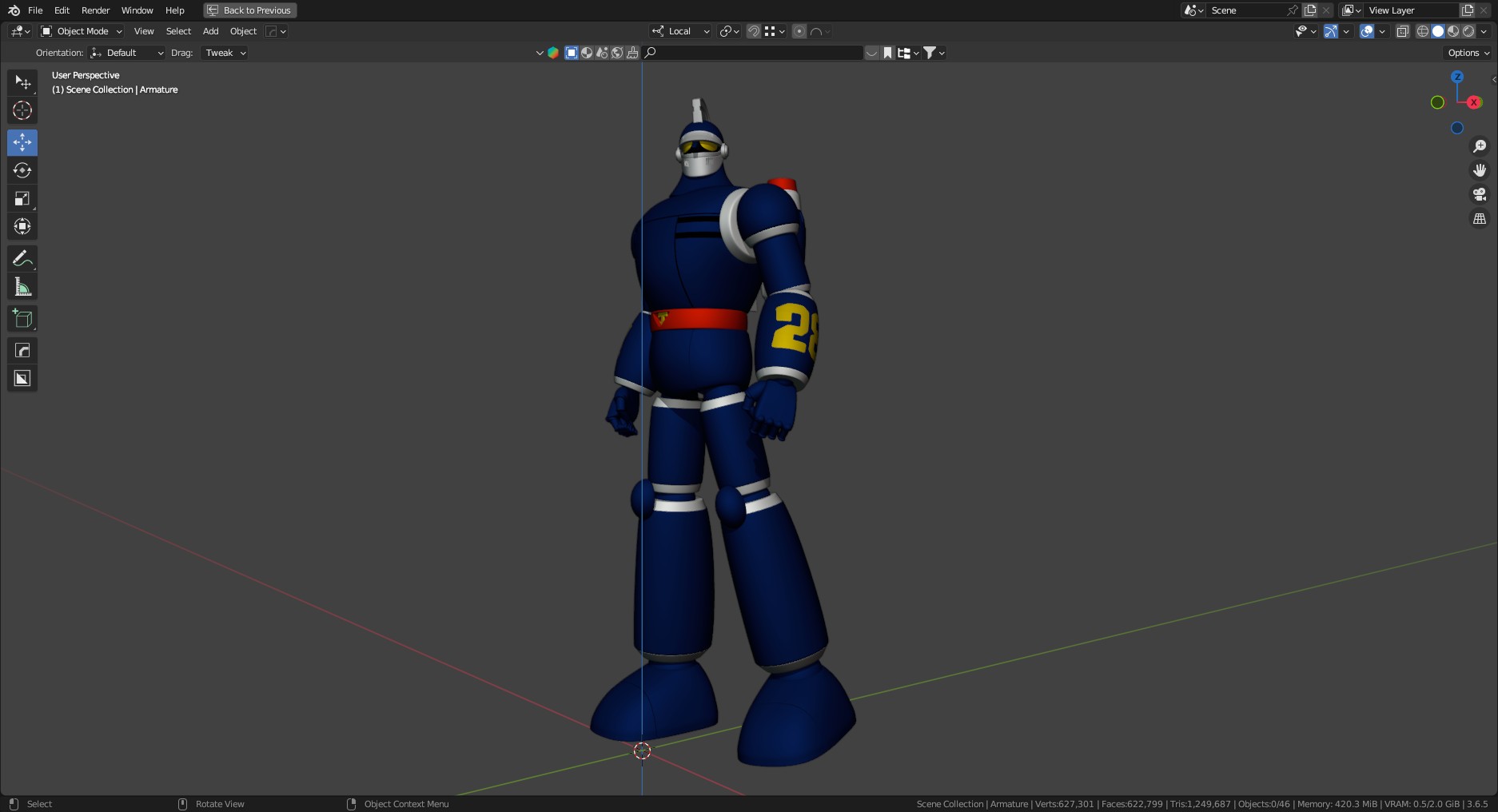The height and width of the screenshot is (812, 1498).
Task: Select the Transform tool
Action: click(22, 226)
